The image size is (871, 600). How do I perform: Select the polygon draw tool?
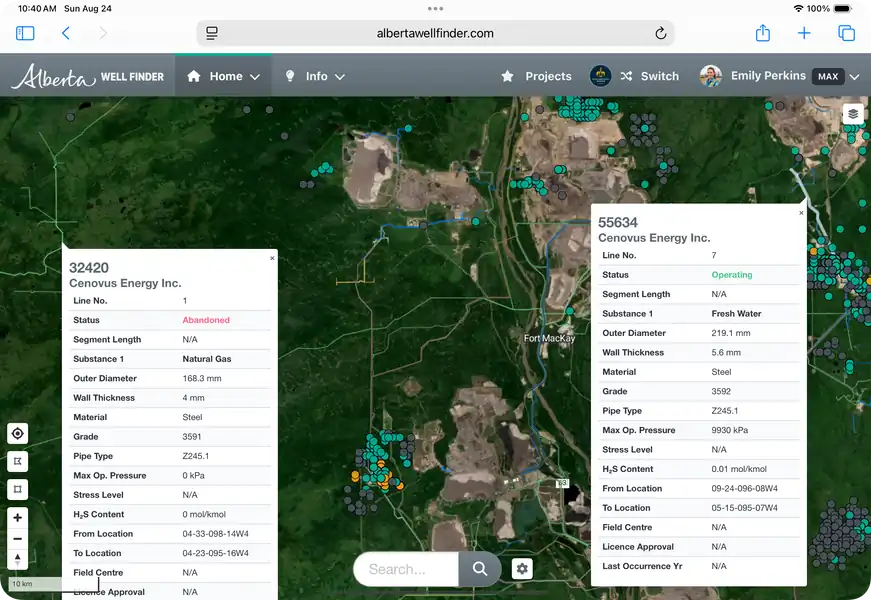(x=18, y=461)
